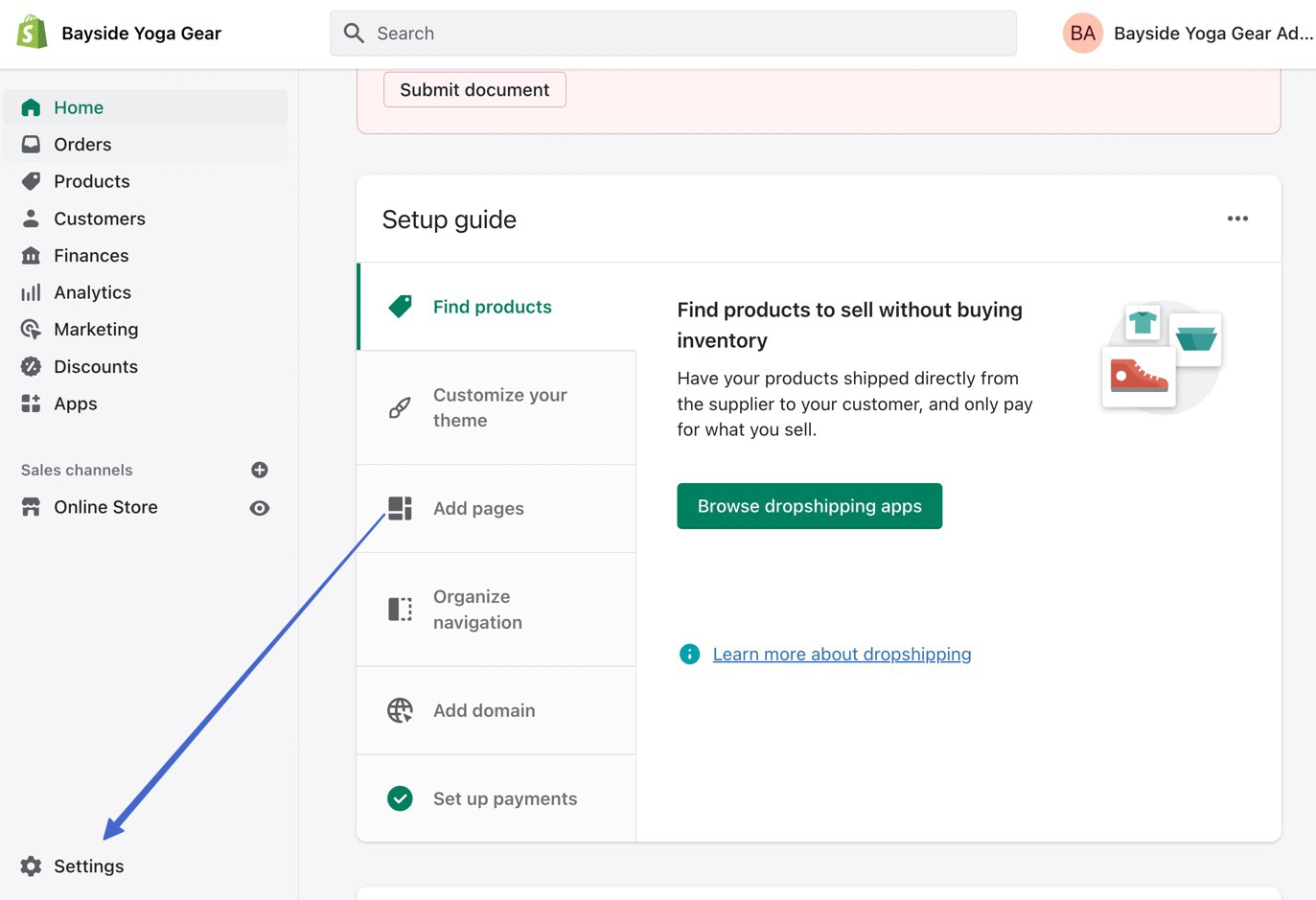Screen dimensions: 1316x900
Task: Open the Finances section
Action: coord(91,256)
